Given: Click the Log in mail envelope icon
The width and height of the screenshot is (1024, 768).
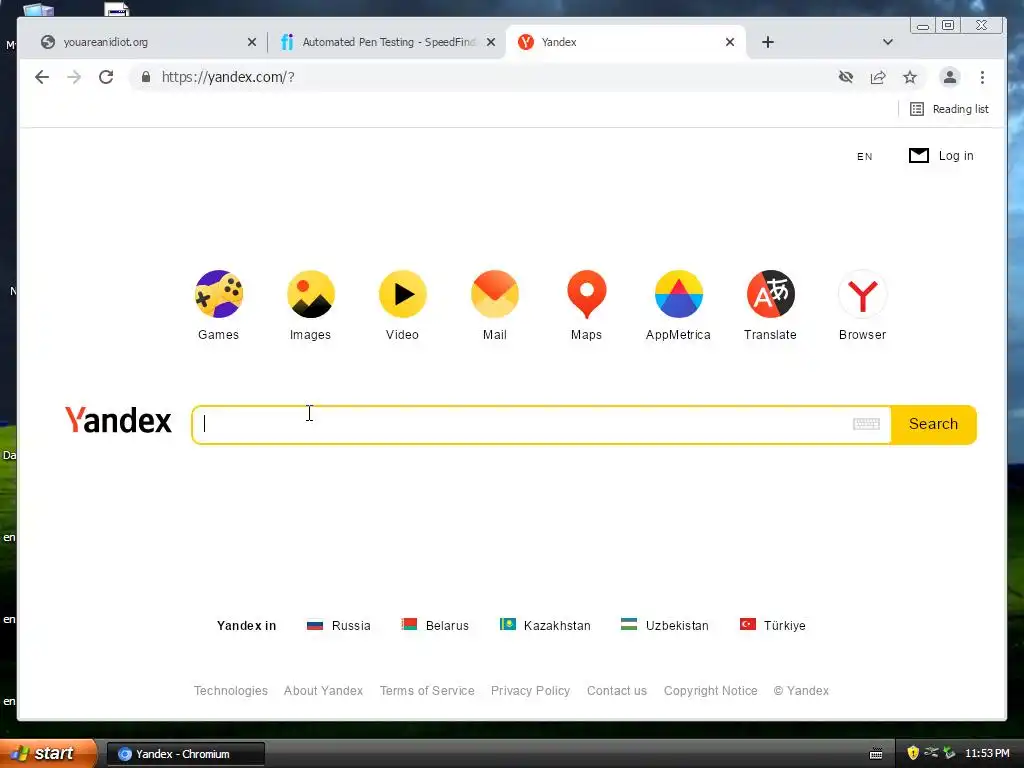Looking at the screenshot, I should pyautogui.click(x=919, y=155).
